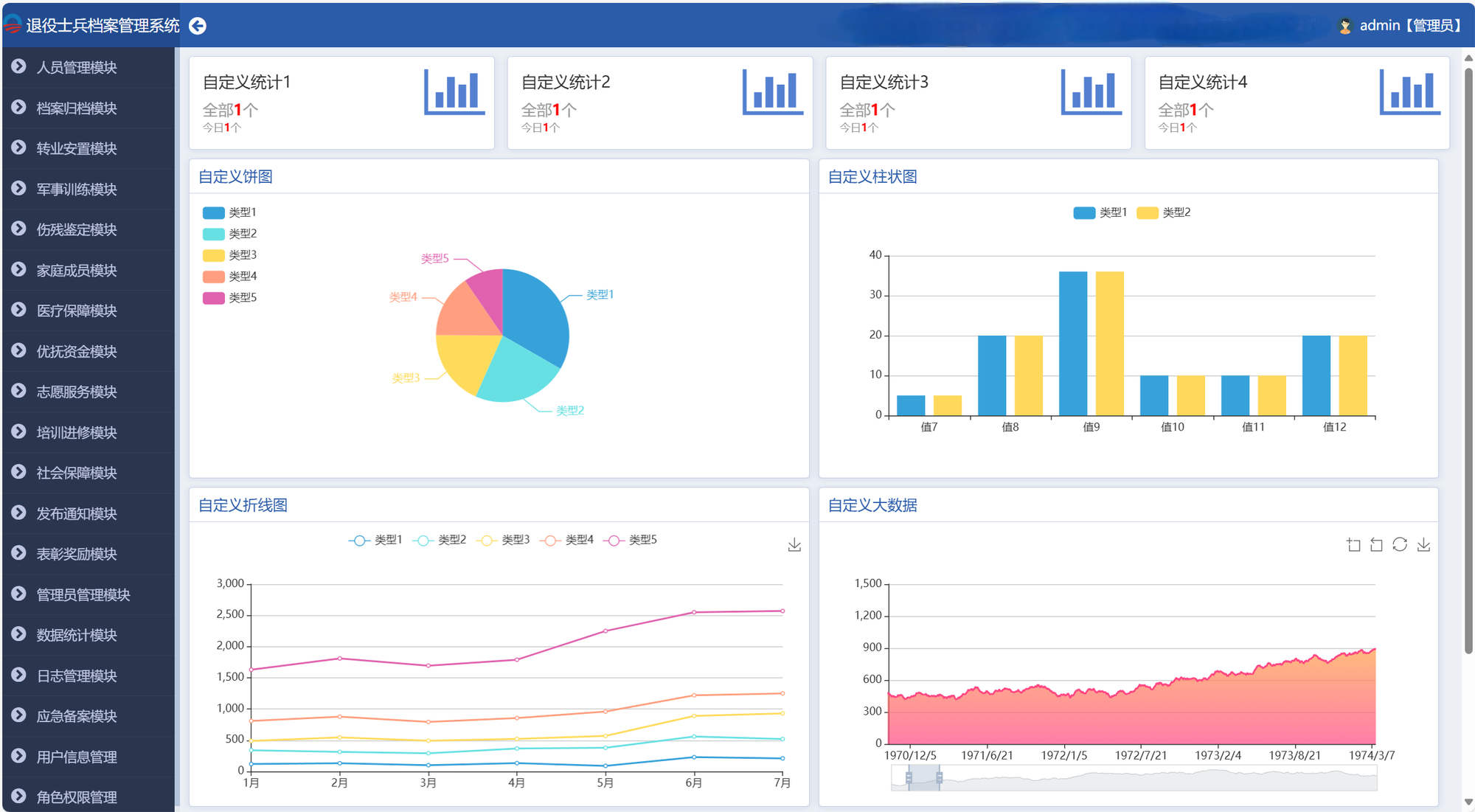Image resolution: width=1475 pixels, height=812 pixels.
Task: Click bar chart icon in 自定义统计1 card
Action: click(x=454, y=92)
